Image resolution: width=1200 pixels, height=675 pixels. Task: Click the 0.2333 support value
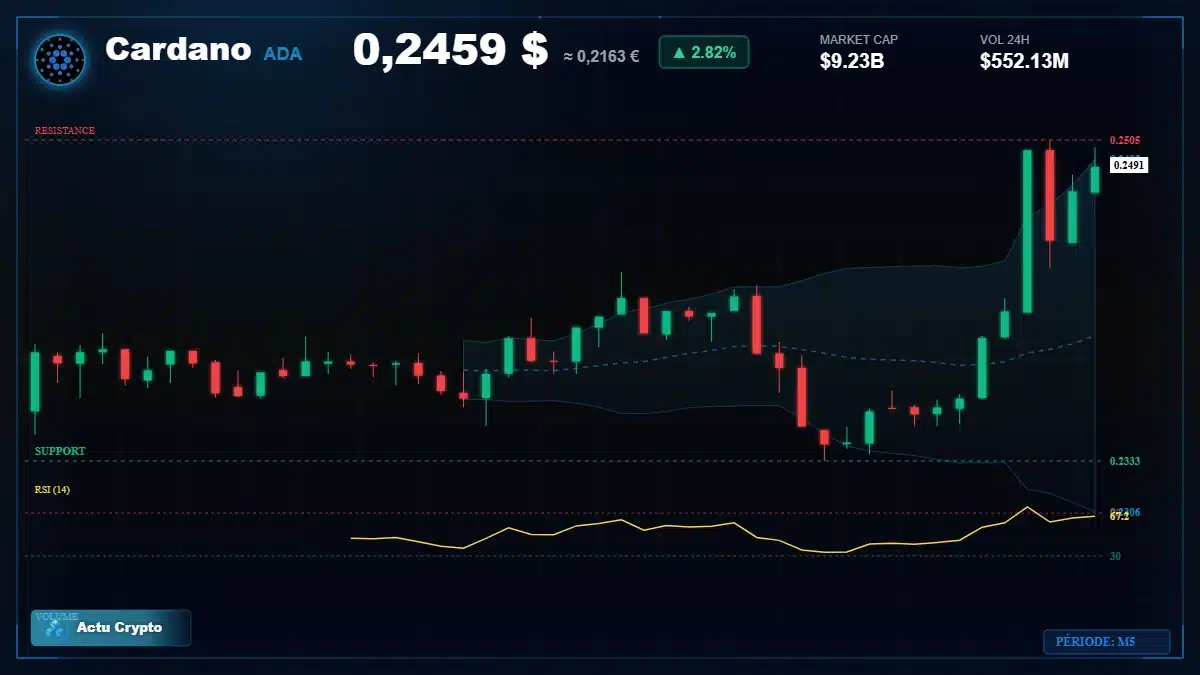(1125, 461)
